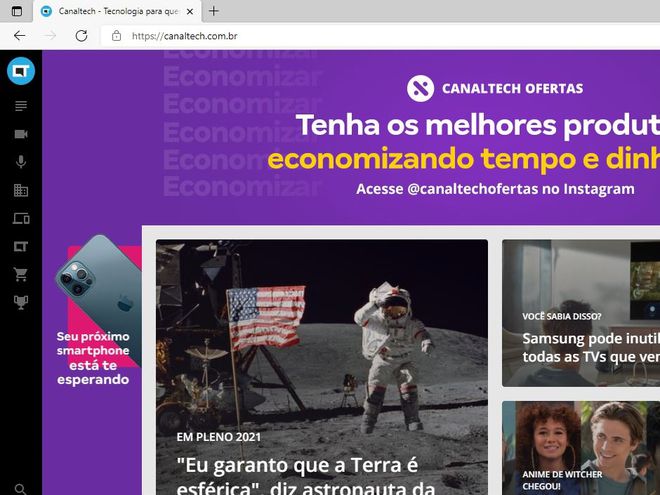
Task: Open a new browser tab with plus button
Action: (214, 11)
